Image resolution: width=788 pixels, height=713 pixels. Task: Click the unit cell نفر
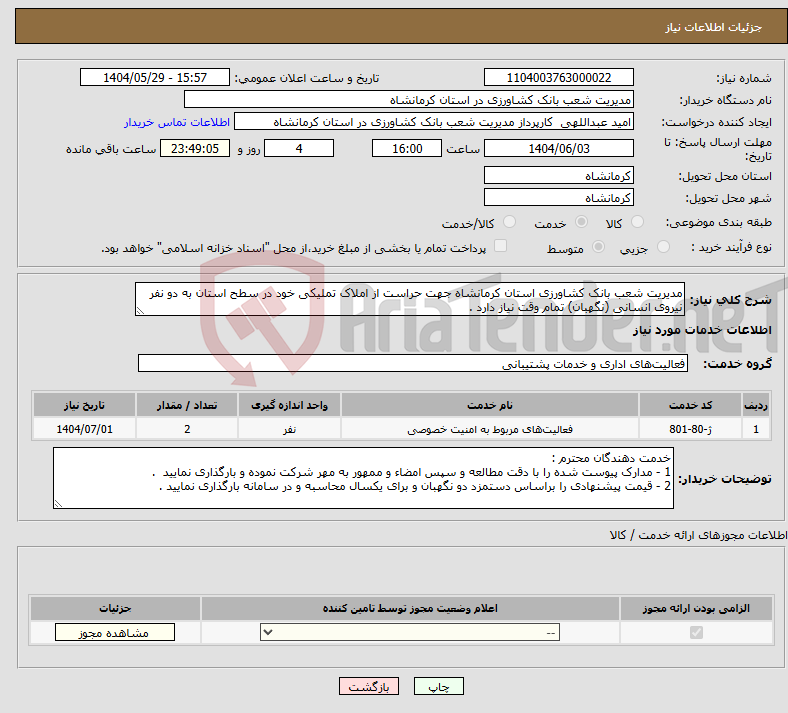[x=289, y=429]
